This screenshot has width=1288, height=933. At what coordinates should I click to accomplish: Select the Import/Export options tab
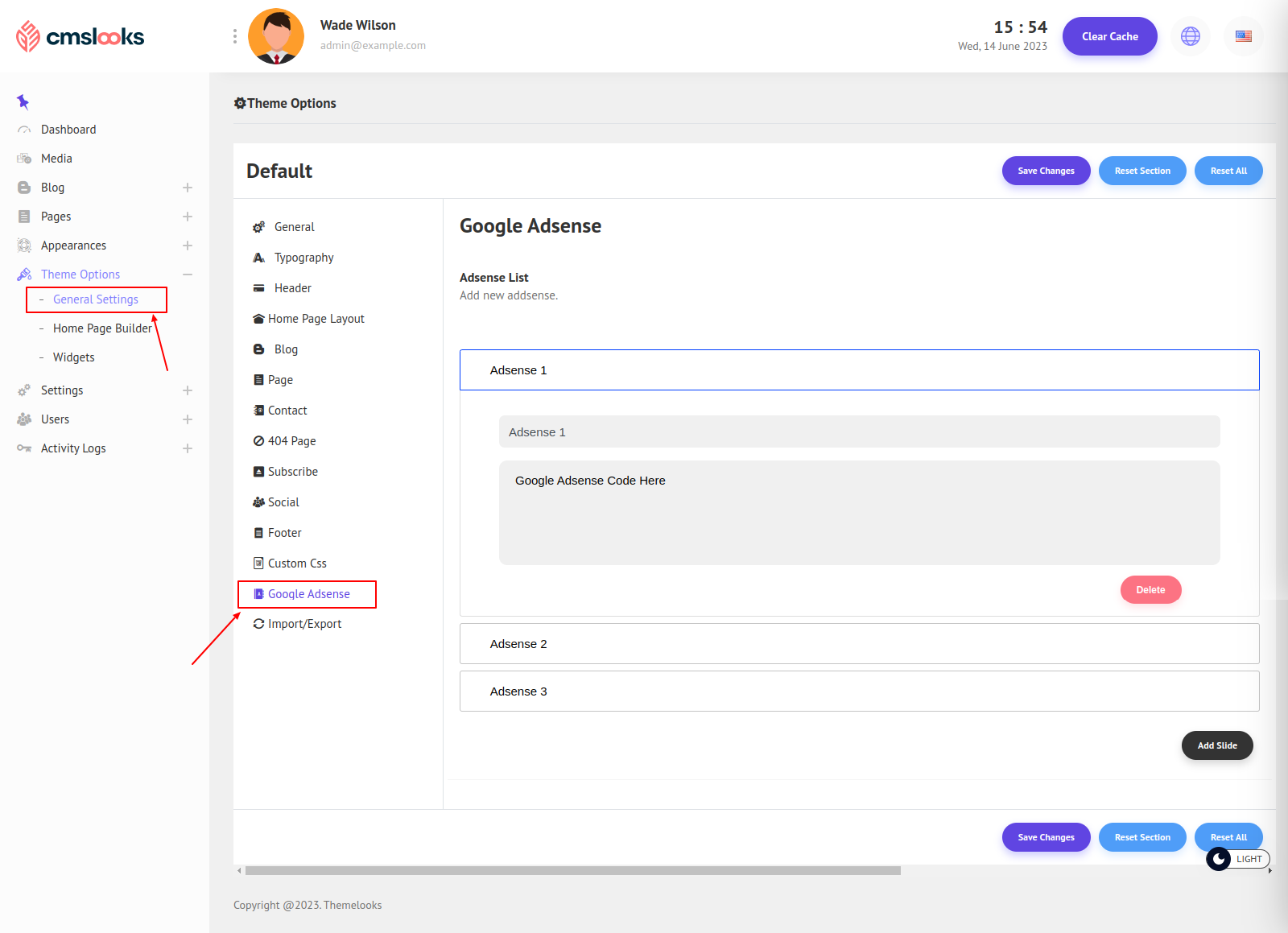click(x=304, y=624)
